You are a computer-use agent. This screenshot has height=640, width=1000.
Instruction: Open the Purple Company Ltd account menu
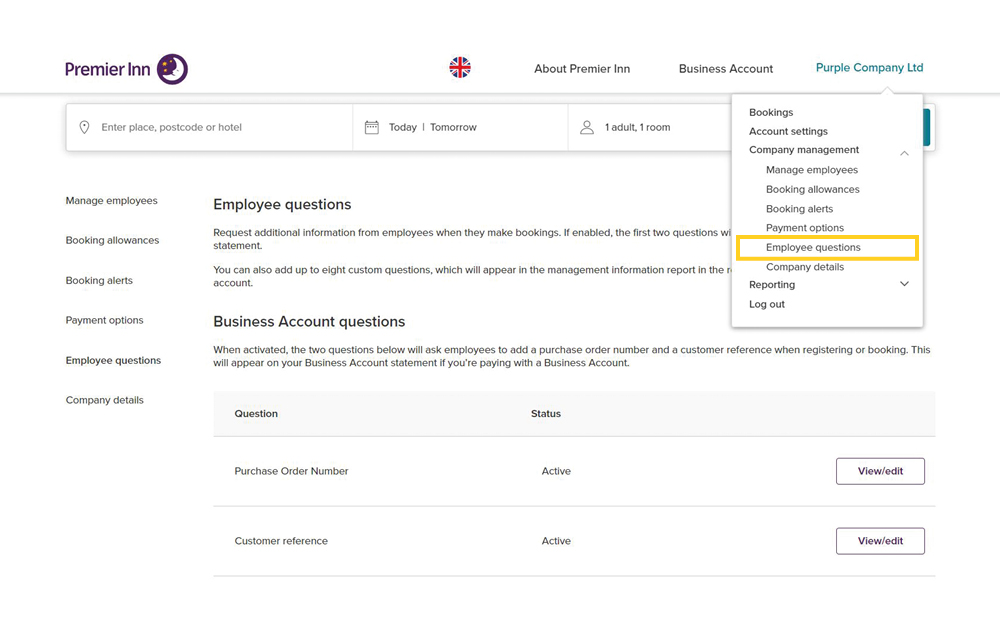click(x=869, y=68)
